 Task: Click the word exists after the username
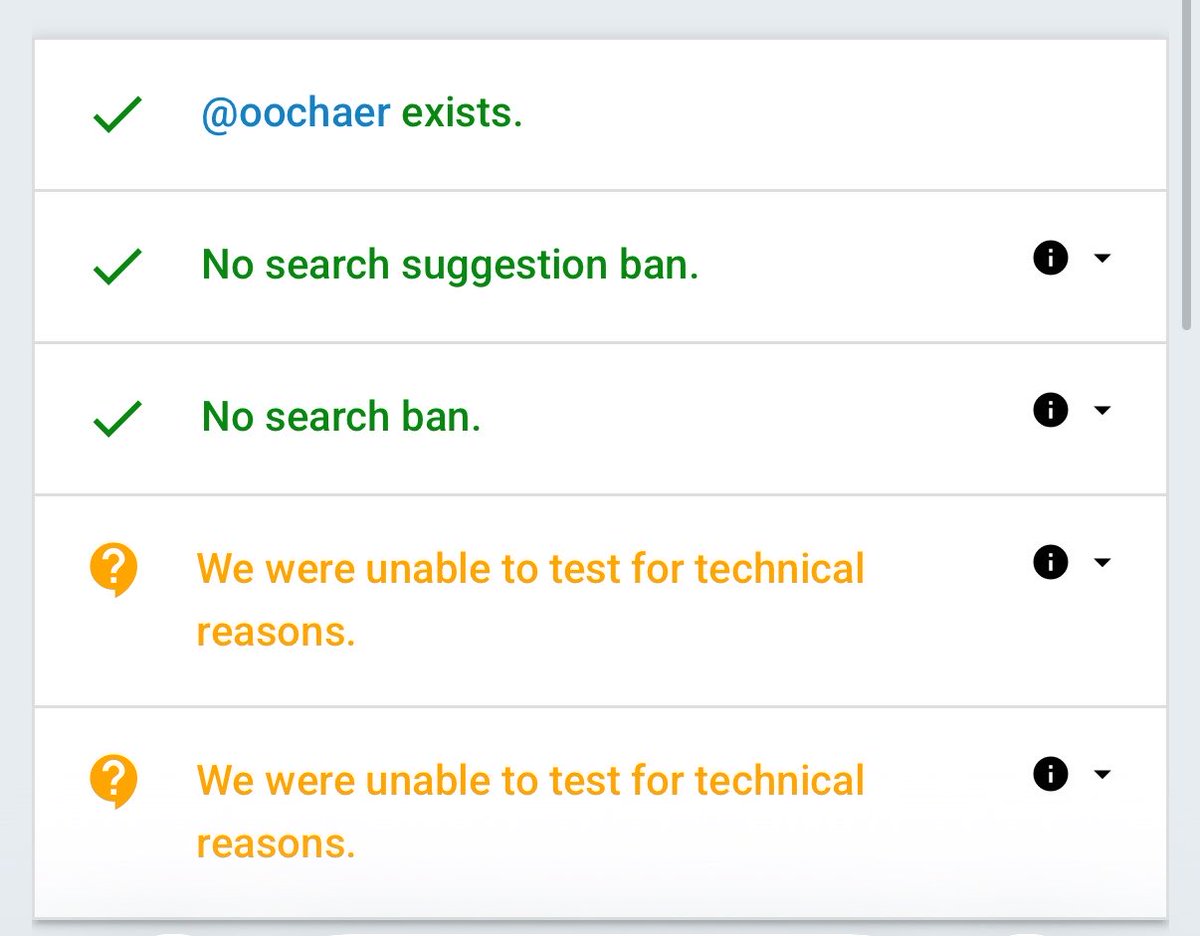[x=462, y=114]
